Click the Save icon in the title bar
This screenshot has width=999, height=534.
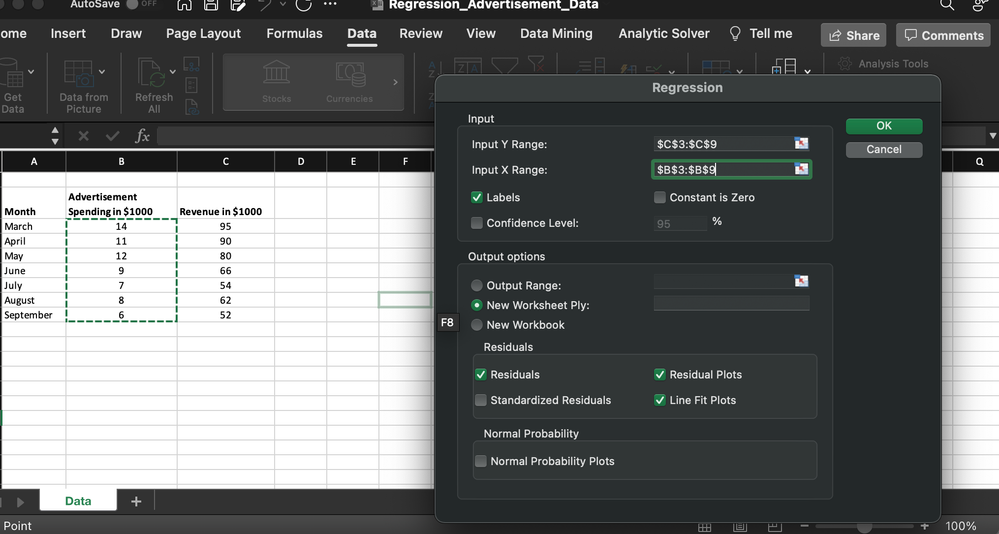tap(211, 5)
